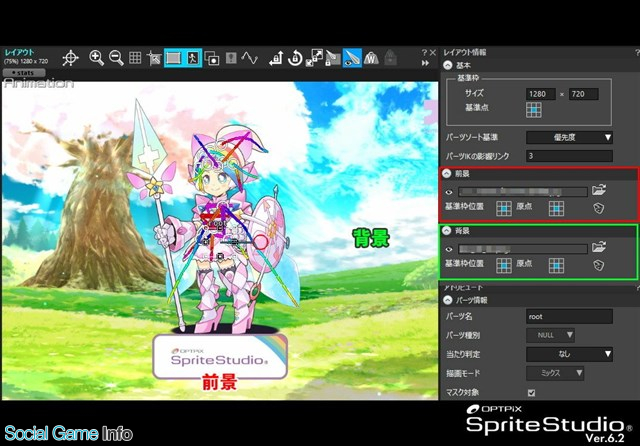This screenshot has height=446, width=640.
Task: Open folder to load 前景 image
Action: coord(599,190)
